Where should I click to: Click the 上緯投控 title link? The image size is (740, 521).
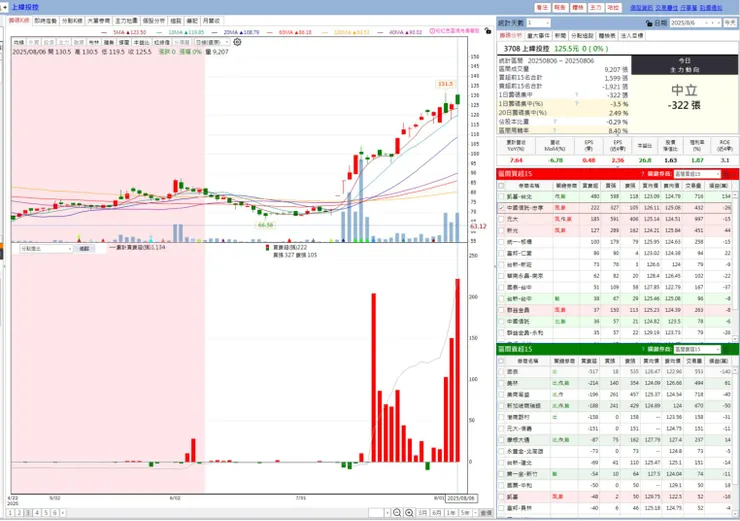[x=25, y=7]
